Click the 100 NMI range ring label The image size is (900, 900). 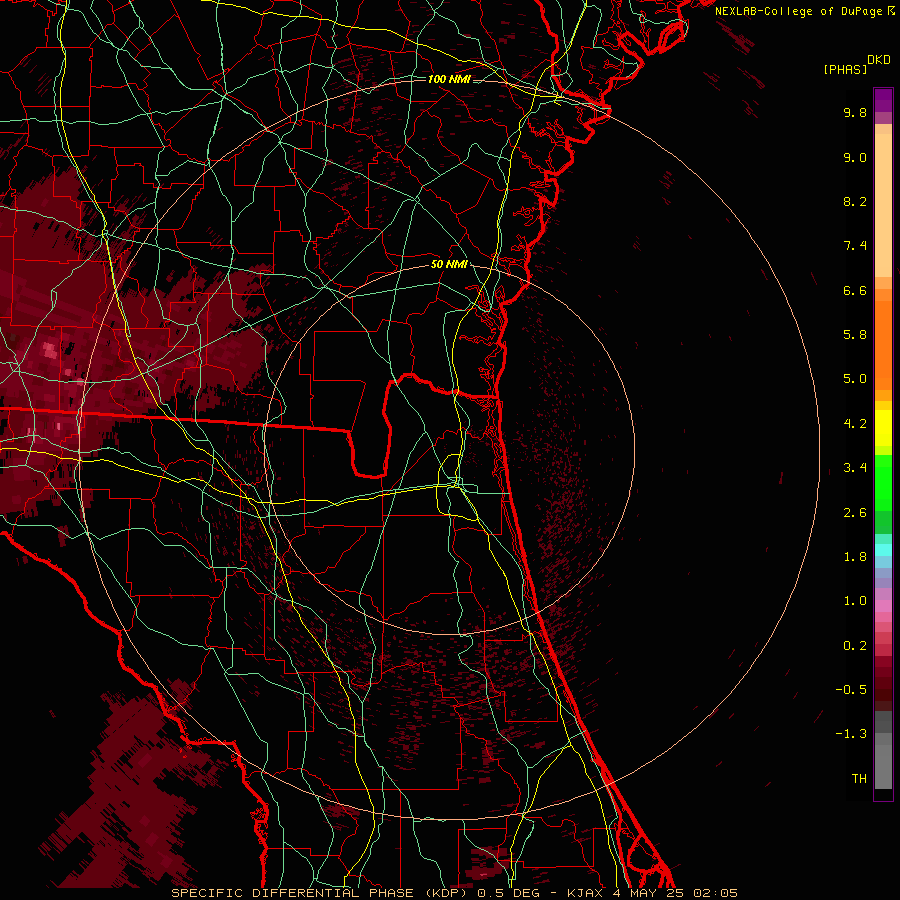(449, 79)
